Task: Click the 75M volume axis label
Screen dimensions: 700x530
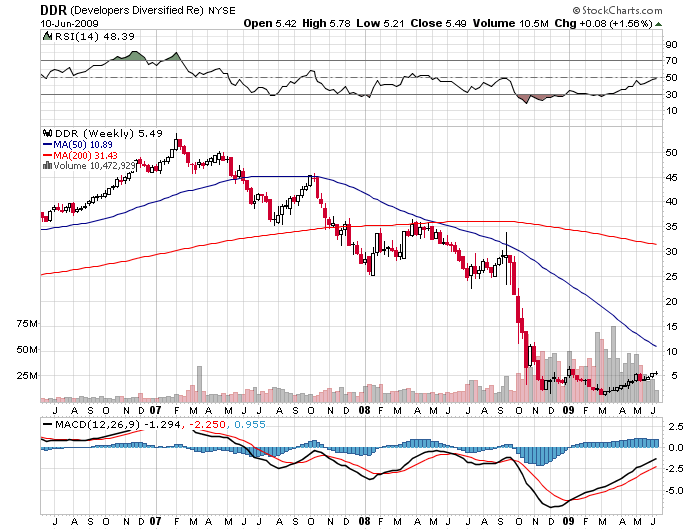Action: pos(27,324)
